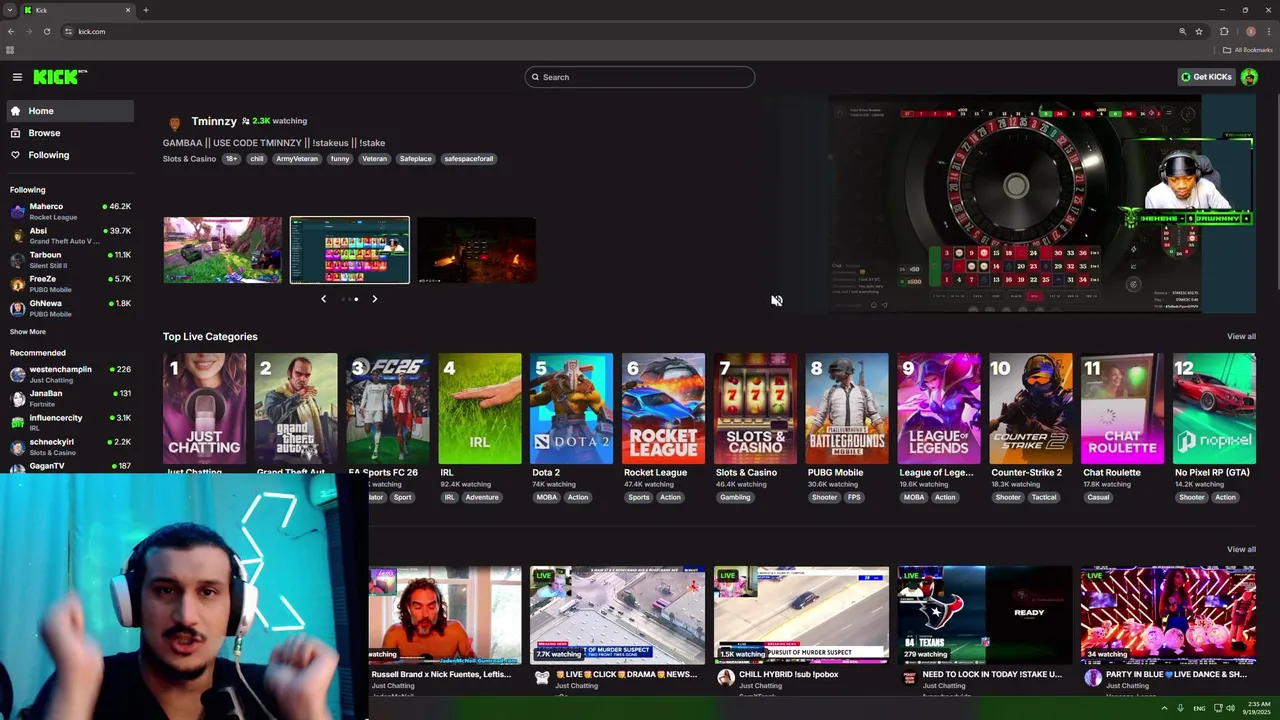
Task: Open the Texans NEED TO LOCK IN stream
Action: [985, 615]
